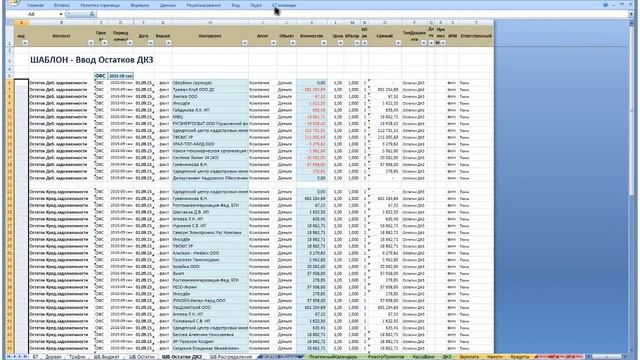Open the СуммаБ column filter dropdown
The height and width of the screenshot is (360, 640).
click(x=398, y=43)
